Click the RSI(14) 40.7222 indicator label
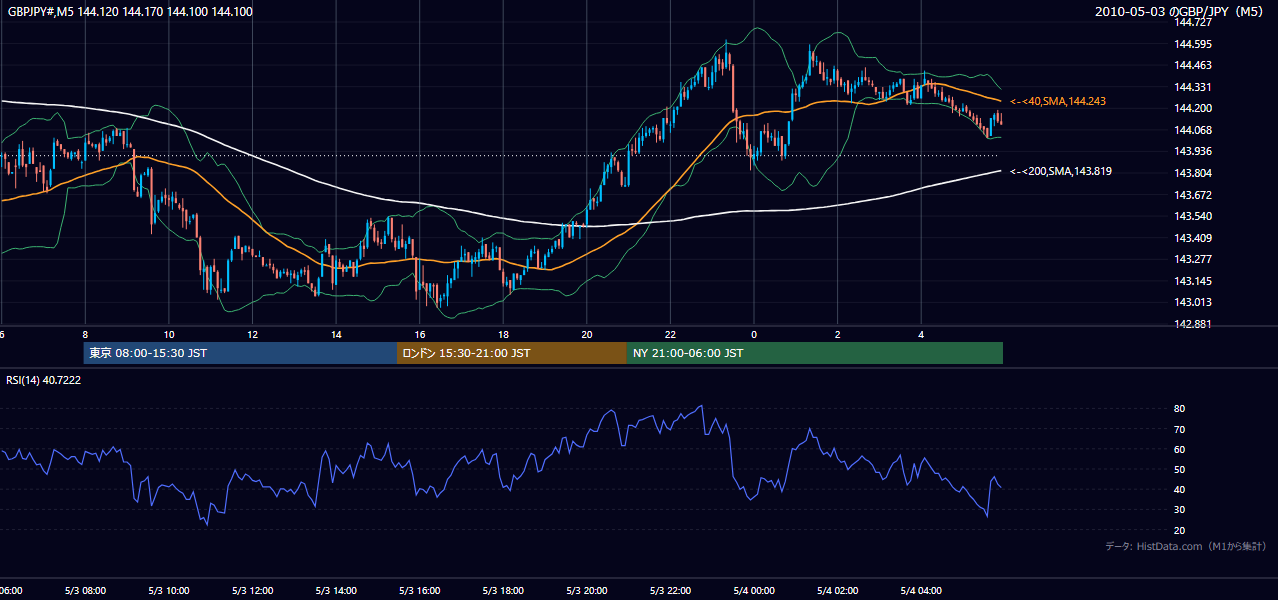Viewport: 1278px width, 600px height. [44, 380]
